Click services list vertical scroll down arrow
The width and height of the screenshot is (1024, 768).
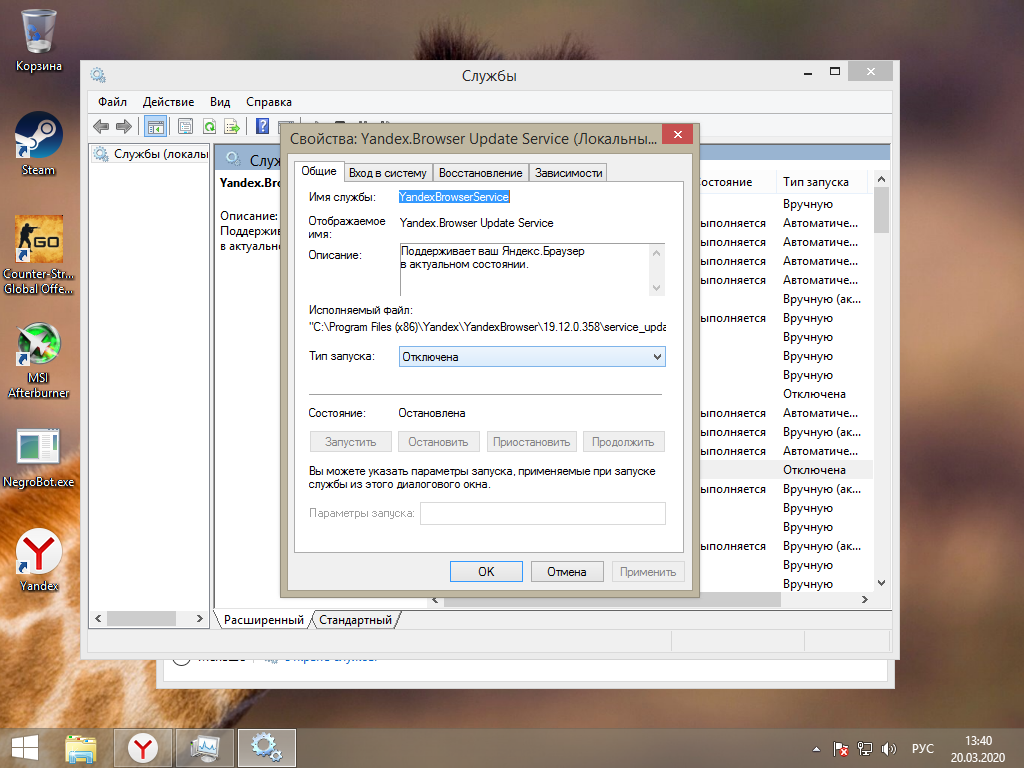tap(881, 583)
